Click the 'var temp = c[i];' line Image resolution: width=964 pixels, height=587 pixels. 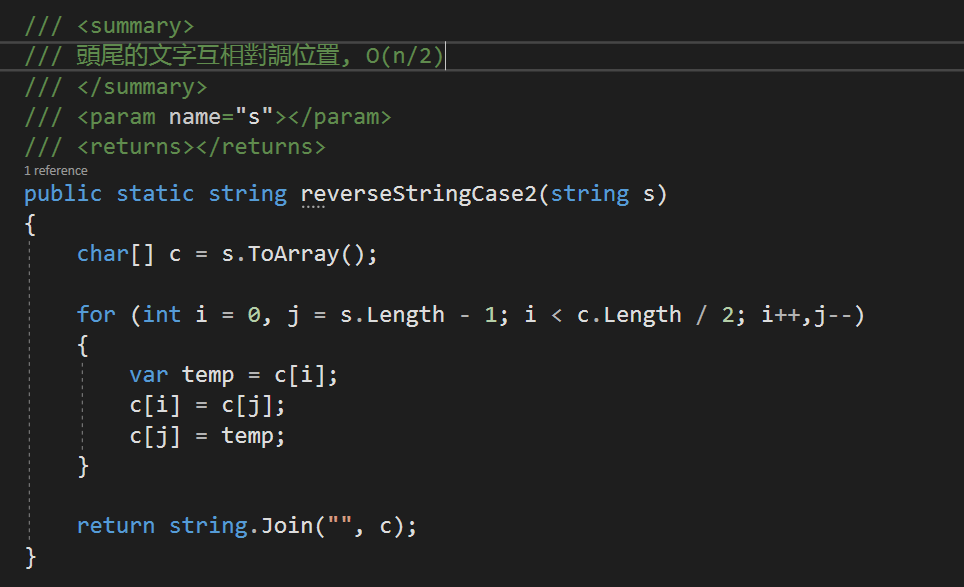(x=234, y=375)
